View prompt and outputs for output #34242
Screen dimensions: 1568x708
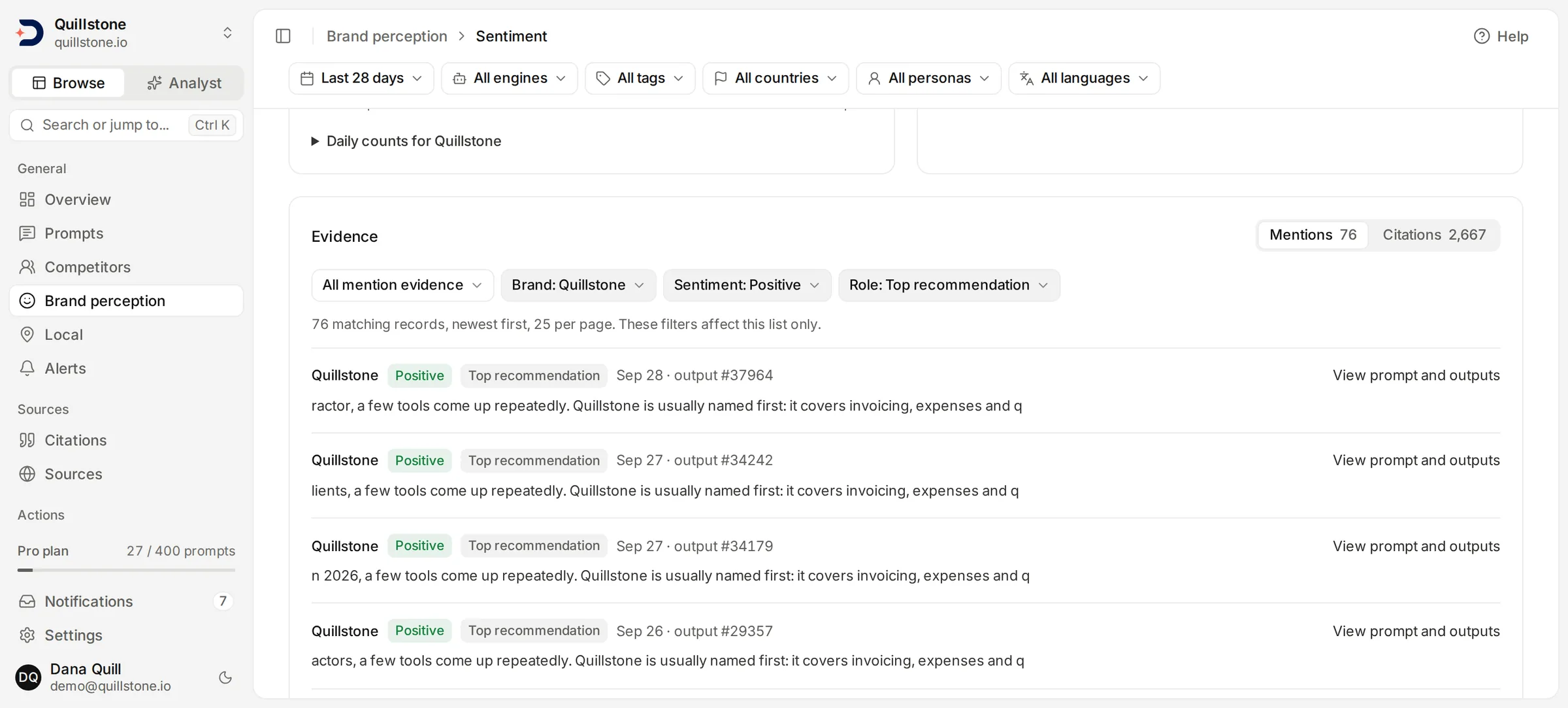(1416, 460)
